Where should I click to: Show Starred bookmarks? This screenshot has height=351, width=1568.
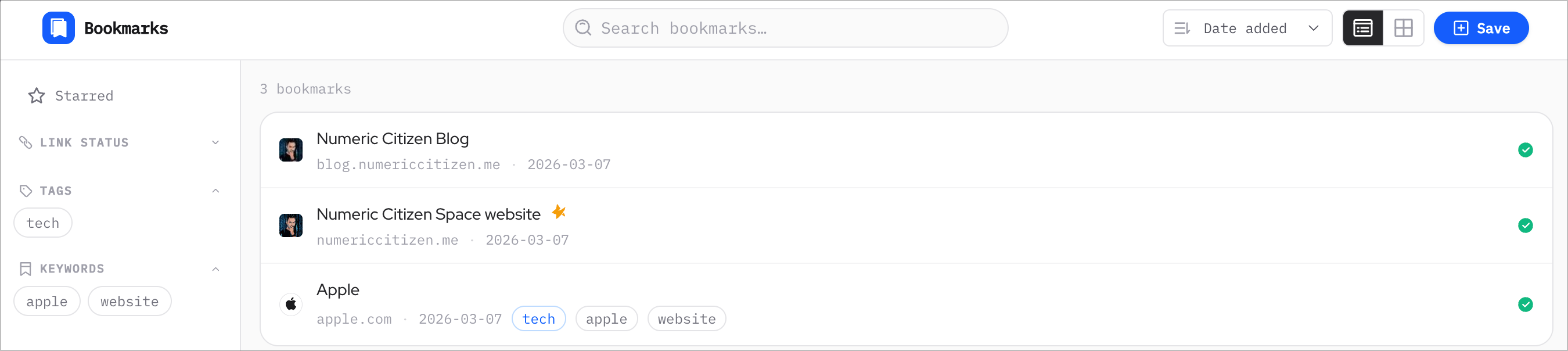[84, 96]
